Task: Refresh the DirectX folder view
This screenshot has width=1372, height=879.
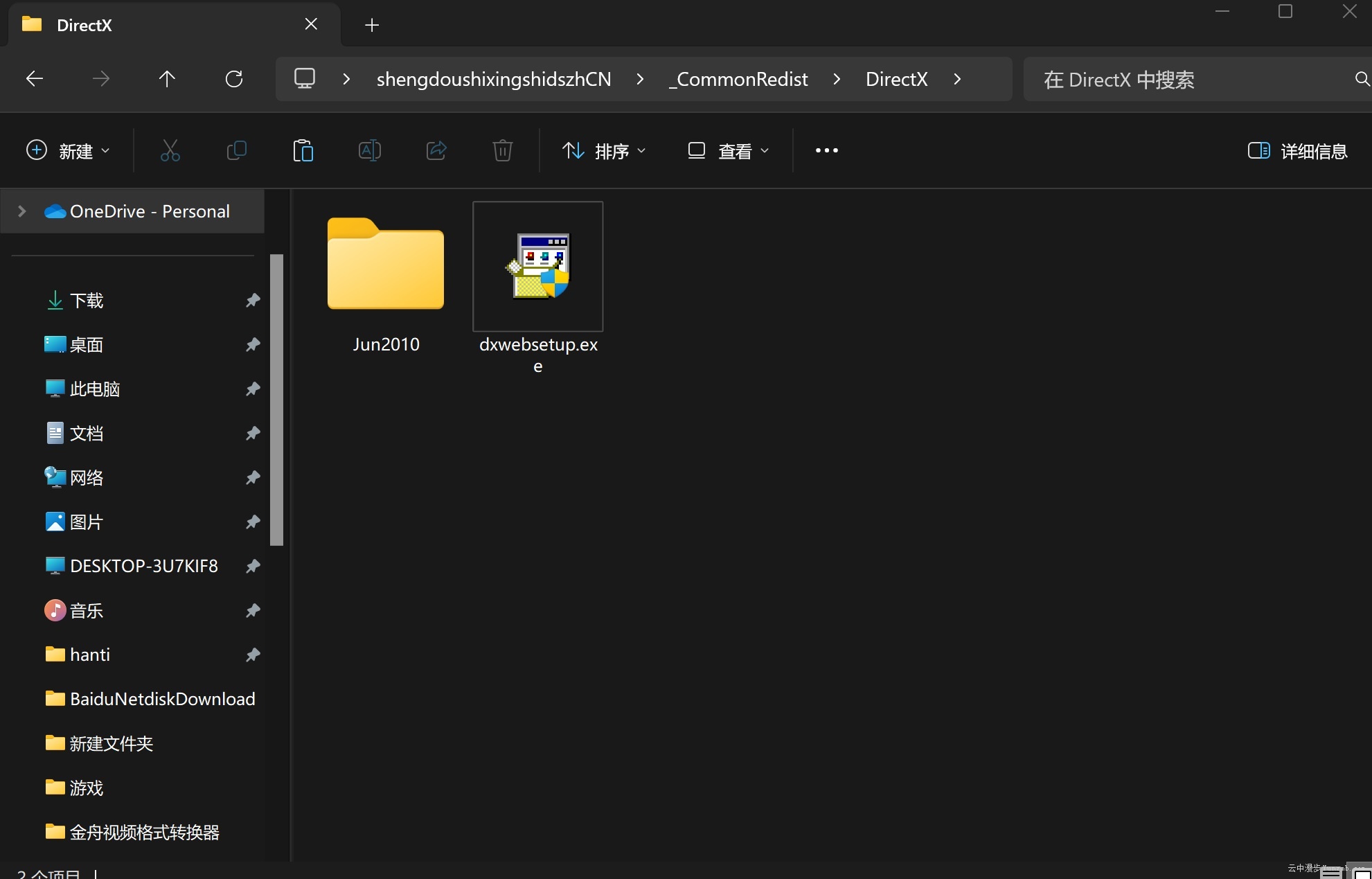Action: (234, 79)
